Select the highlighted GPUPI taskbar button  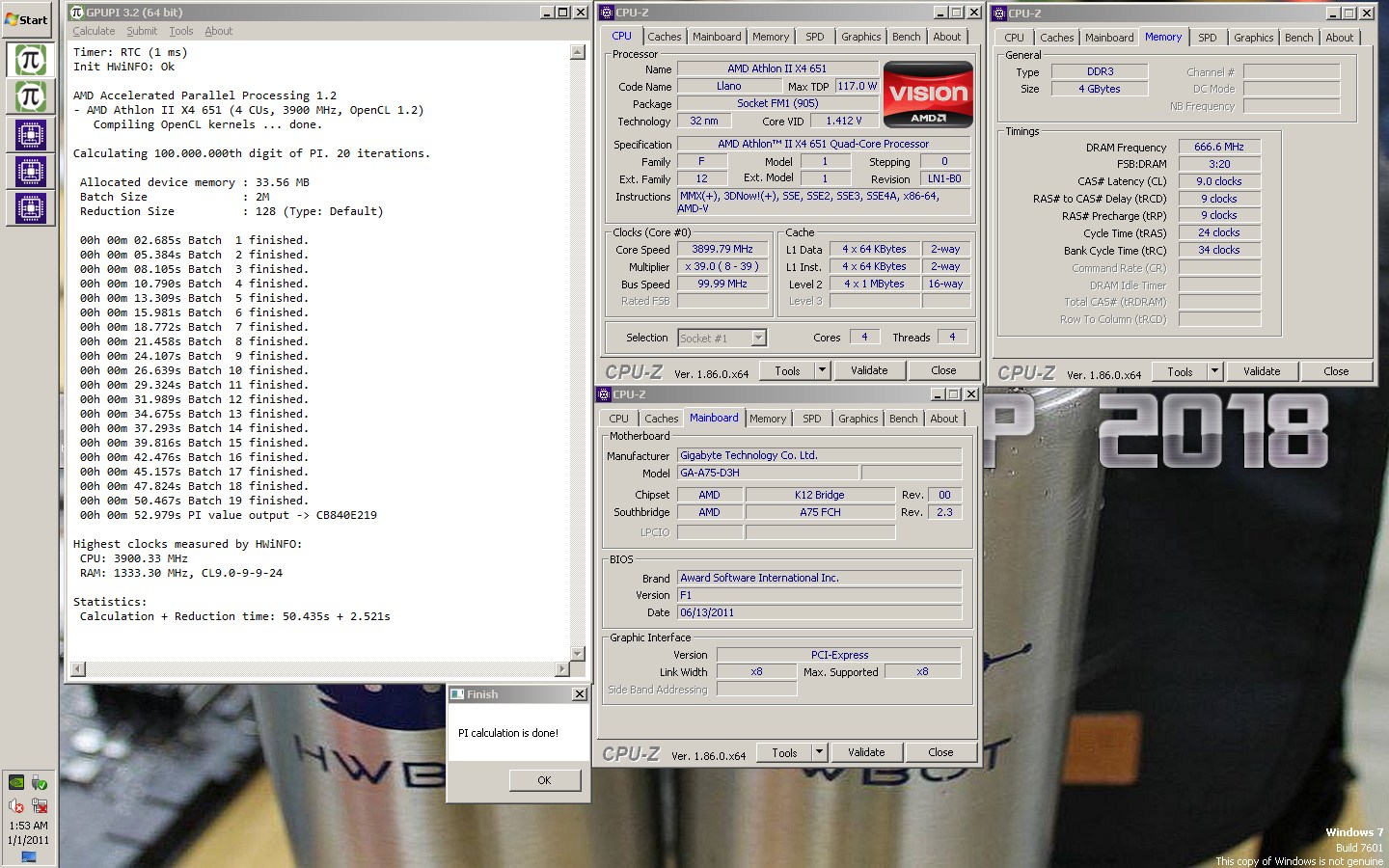point(30,60)
